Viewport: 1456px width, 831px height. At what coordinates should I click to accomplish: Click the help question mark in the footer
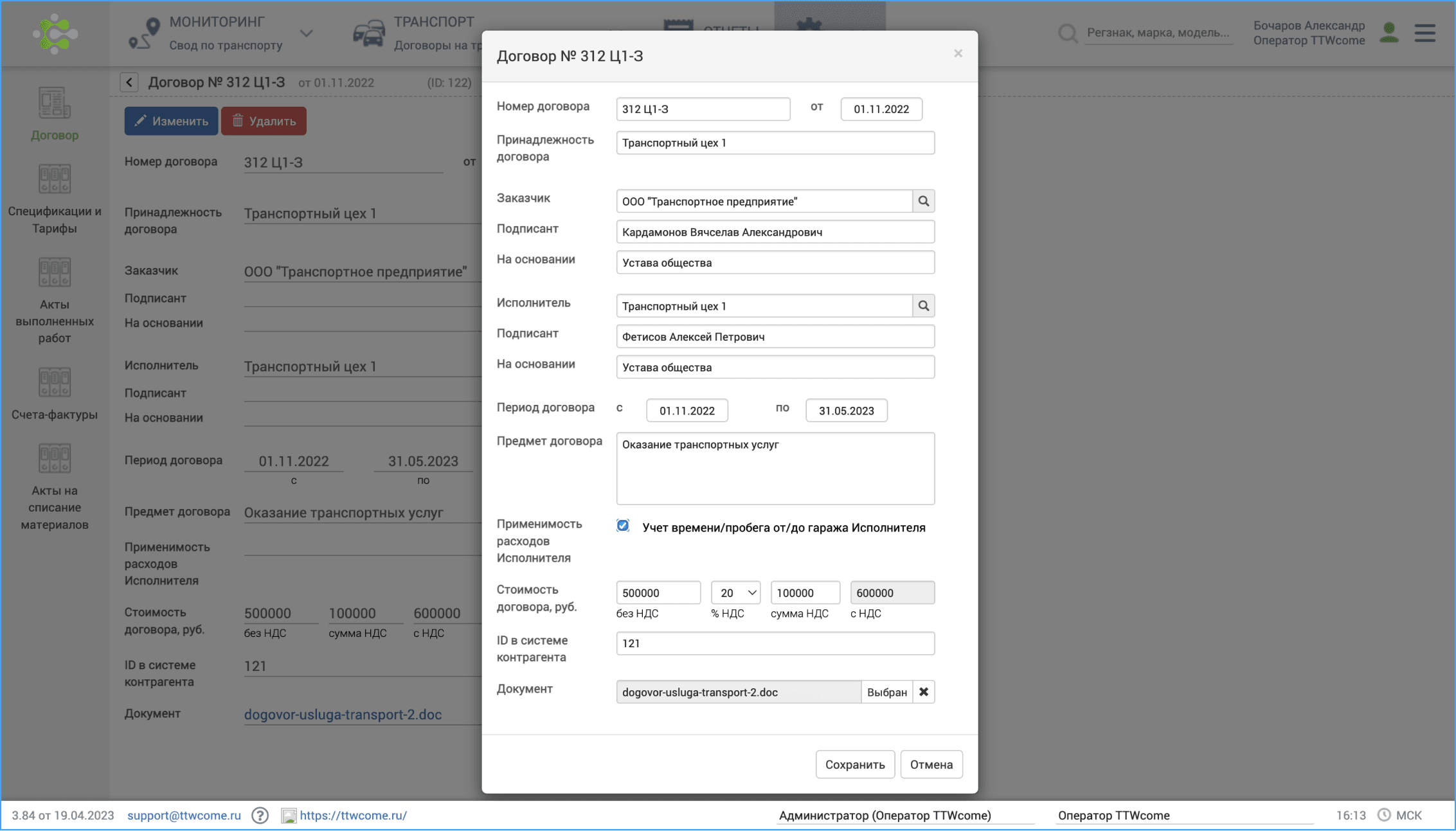[260, 815]
